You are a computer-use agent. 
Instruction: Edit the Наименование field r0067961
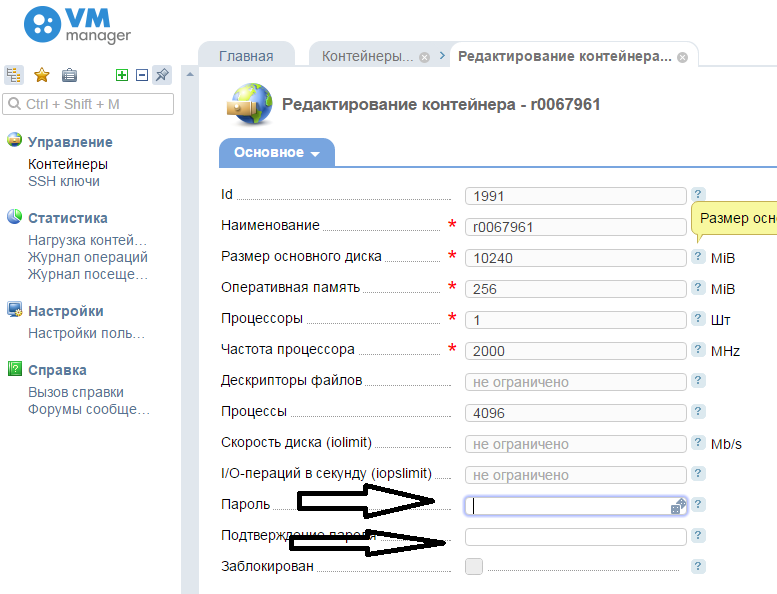click(x=576, y=227)
